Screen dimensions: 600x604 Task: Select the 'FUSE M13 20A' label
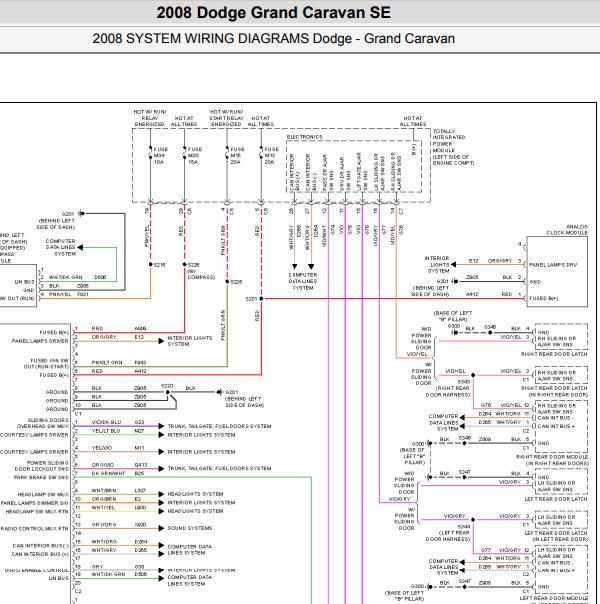271,156
